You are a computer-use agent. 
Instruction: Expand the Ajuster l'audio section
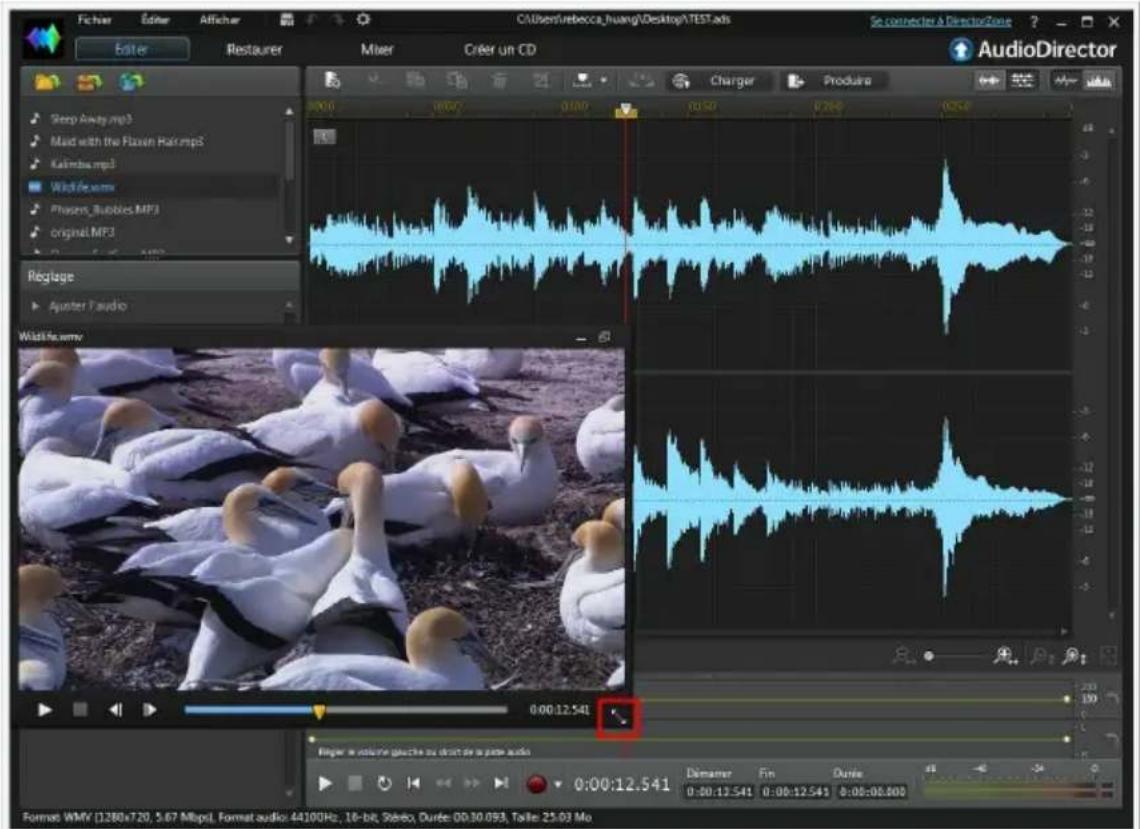point(35,306)
